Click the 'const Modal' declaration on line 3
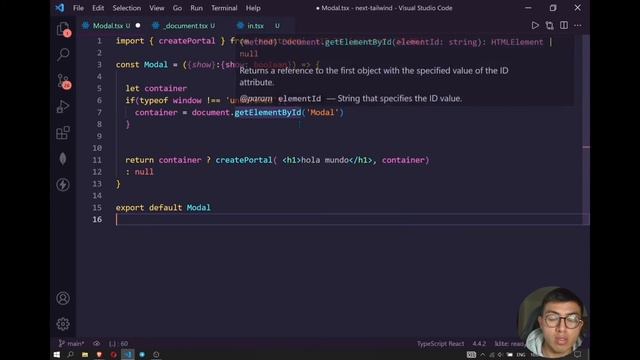The height and width of the screenshot is (360, 640). click(142, 64)
